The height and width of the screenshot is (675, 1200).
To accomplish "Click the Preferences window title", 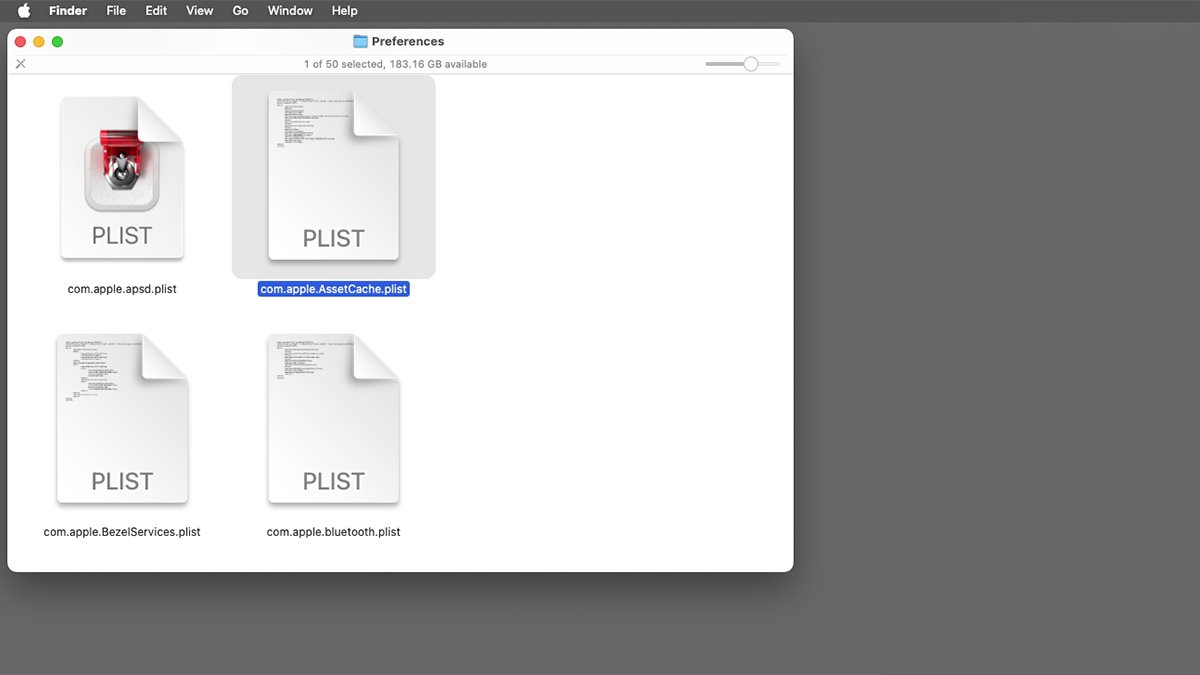I will 408,41.
